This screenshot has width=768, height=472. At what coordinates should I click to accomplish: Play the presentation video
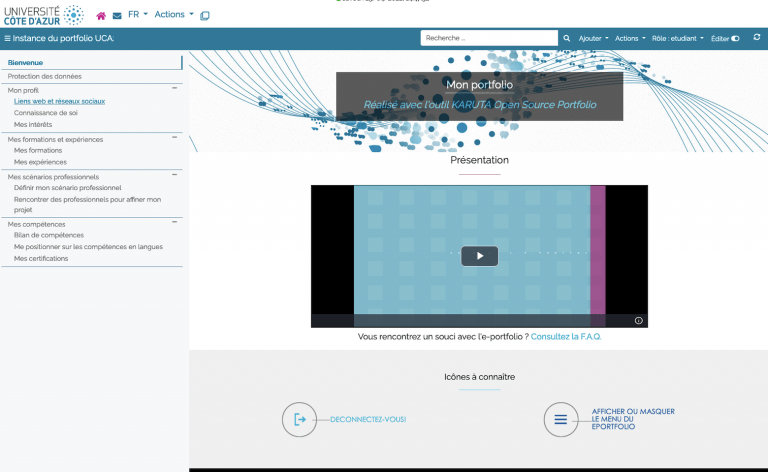479,256
